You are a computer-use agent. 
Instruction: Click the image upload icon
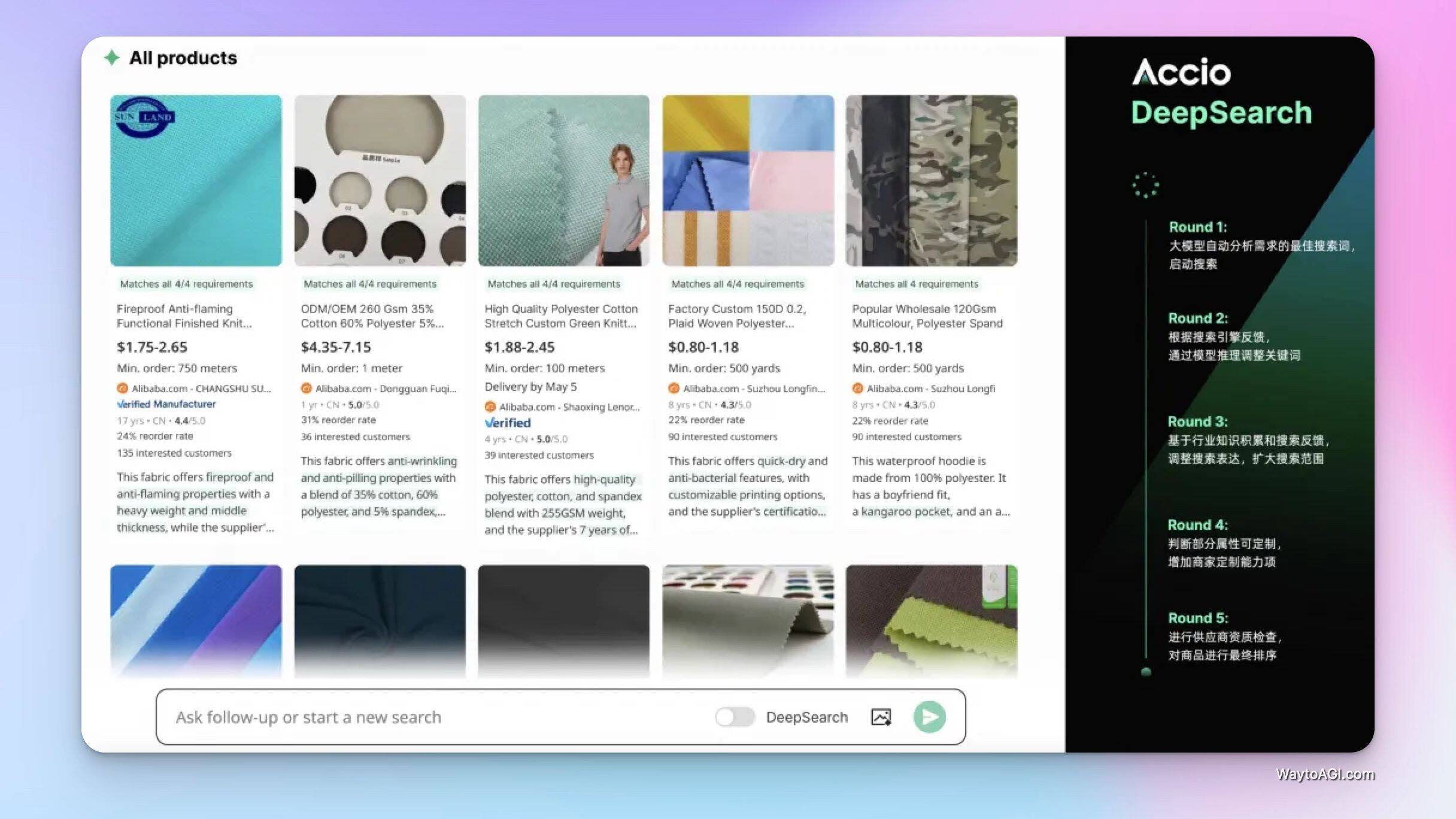tap(881, 717)
